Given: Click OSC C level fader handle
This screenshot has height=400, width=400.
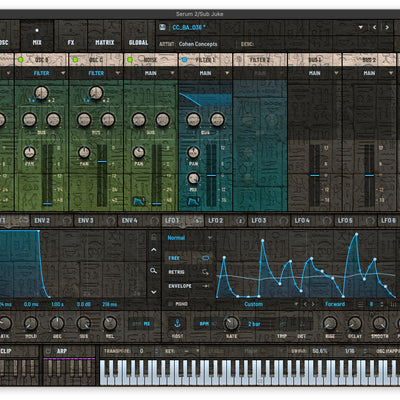Looking at the screenshot, I should tap(102, 162).
